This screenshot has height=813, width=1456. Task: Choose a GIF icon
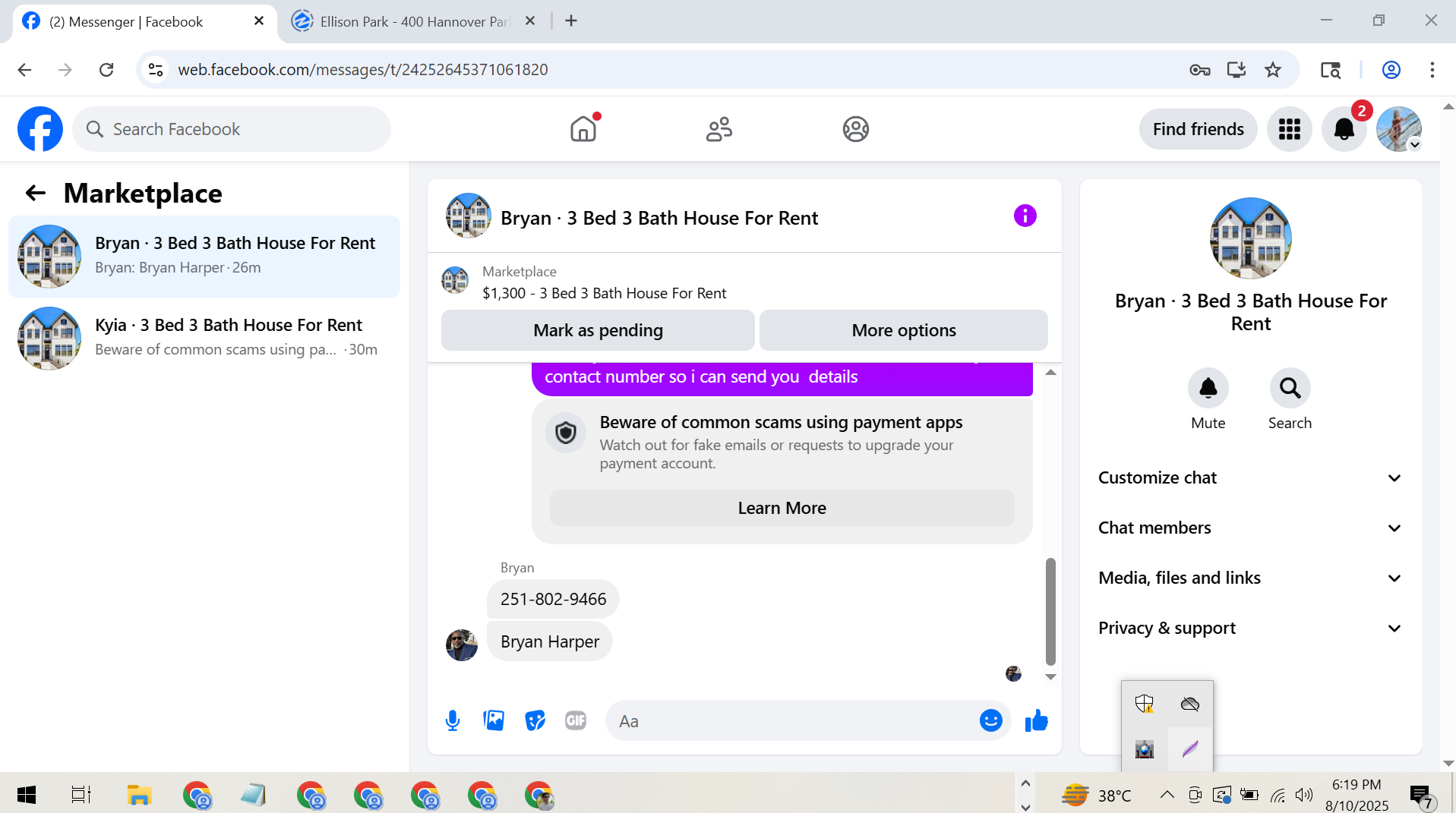pyautogui.click(x=576, y=720)
